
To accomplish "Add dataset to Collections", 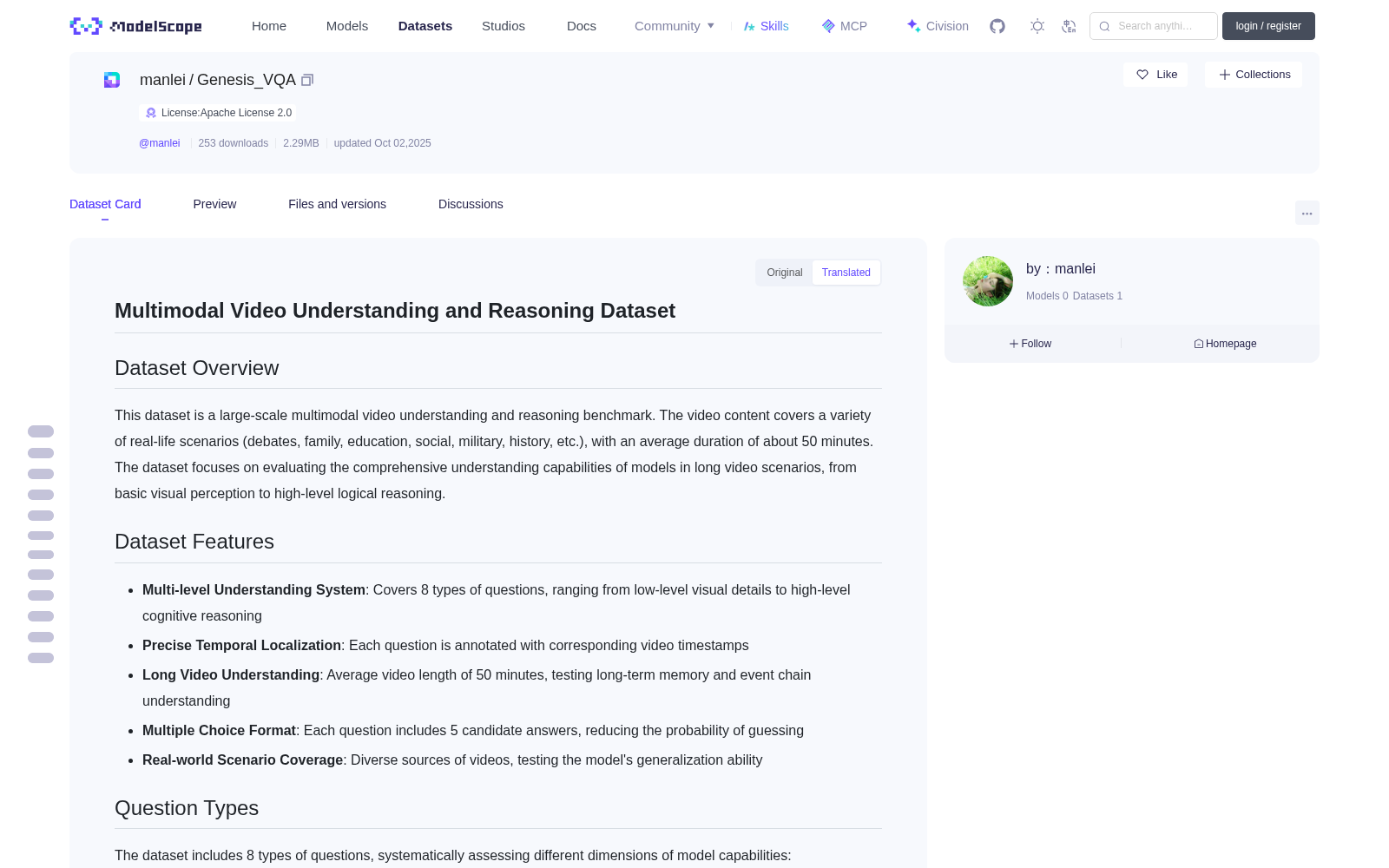I will pos(1254,75).
